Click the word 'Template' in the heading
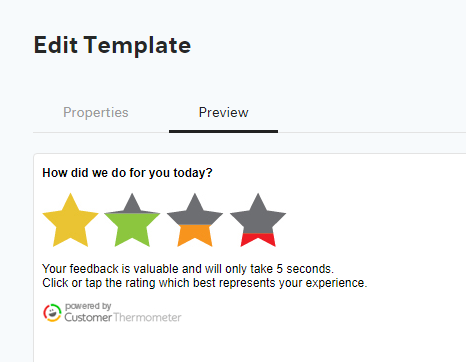The image size is (466, 362). point(137,46)
